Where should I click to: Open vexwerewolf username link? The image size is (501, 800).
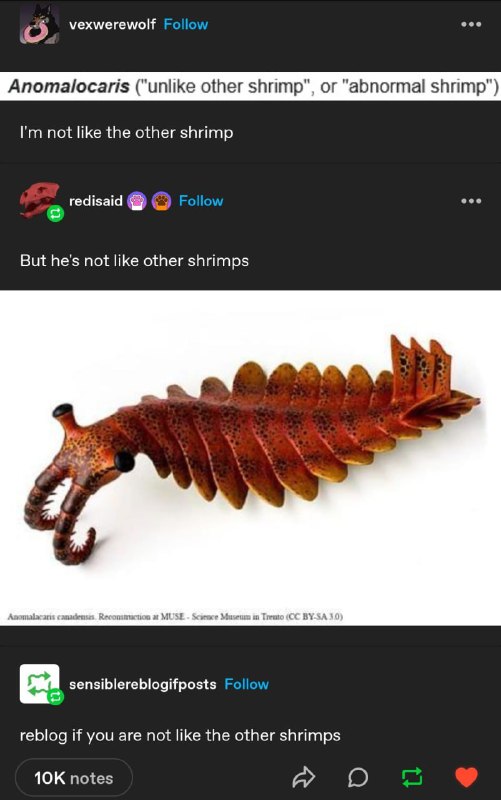click(112, 24)
